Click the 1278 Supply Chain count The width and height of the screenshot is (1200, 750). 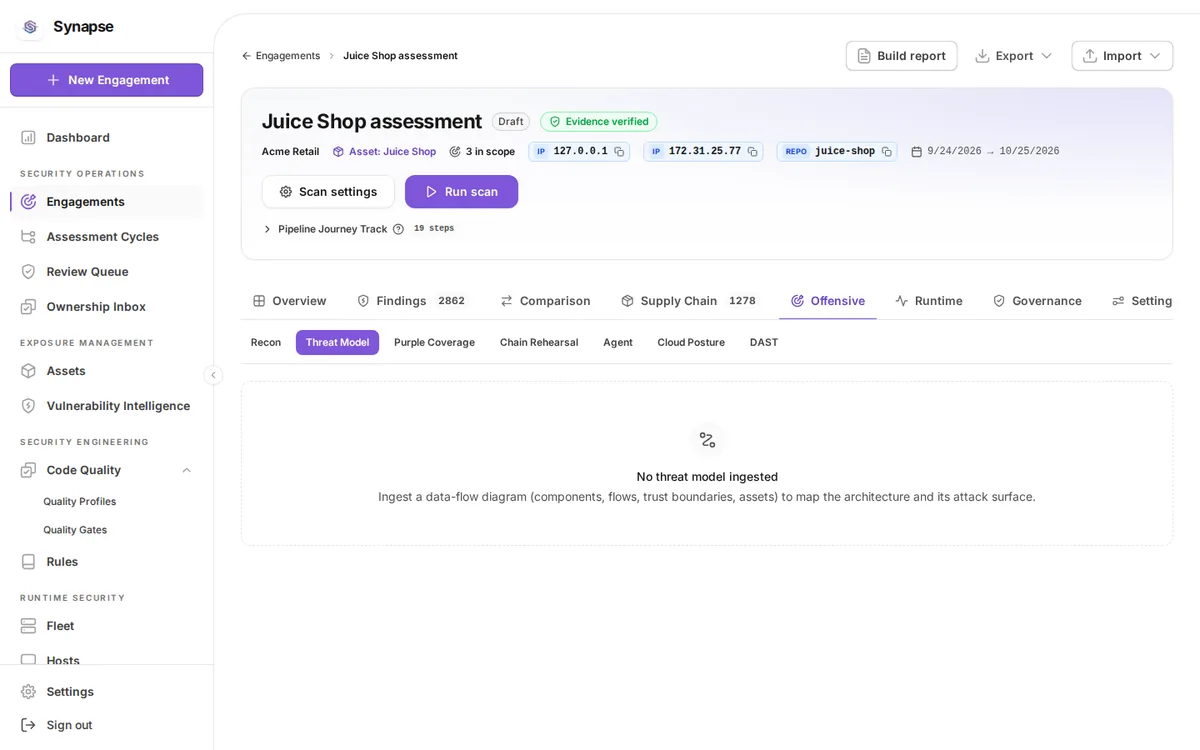tap(742, 301)
